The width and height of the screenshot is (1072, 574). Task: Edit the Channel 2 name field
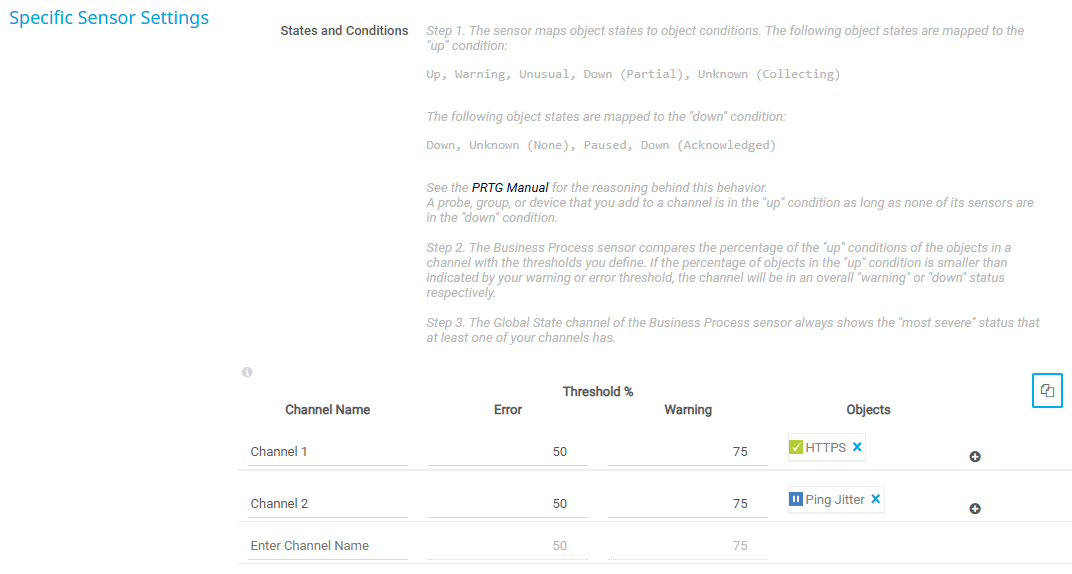(327, 504)
